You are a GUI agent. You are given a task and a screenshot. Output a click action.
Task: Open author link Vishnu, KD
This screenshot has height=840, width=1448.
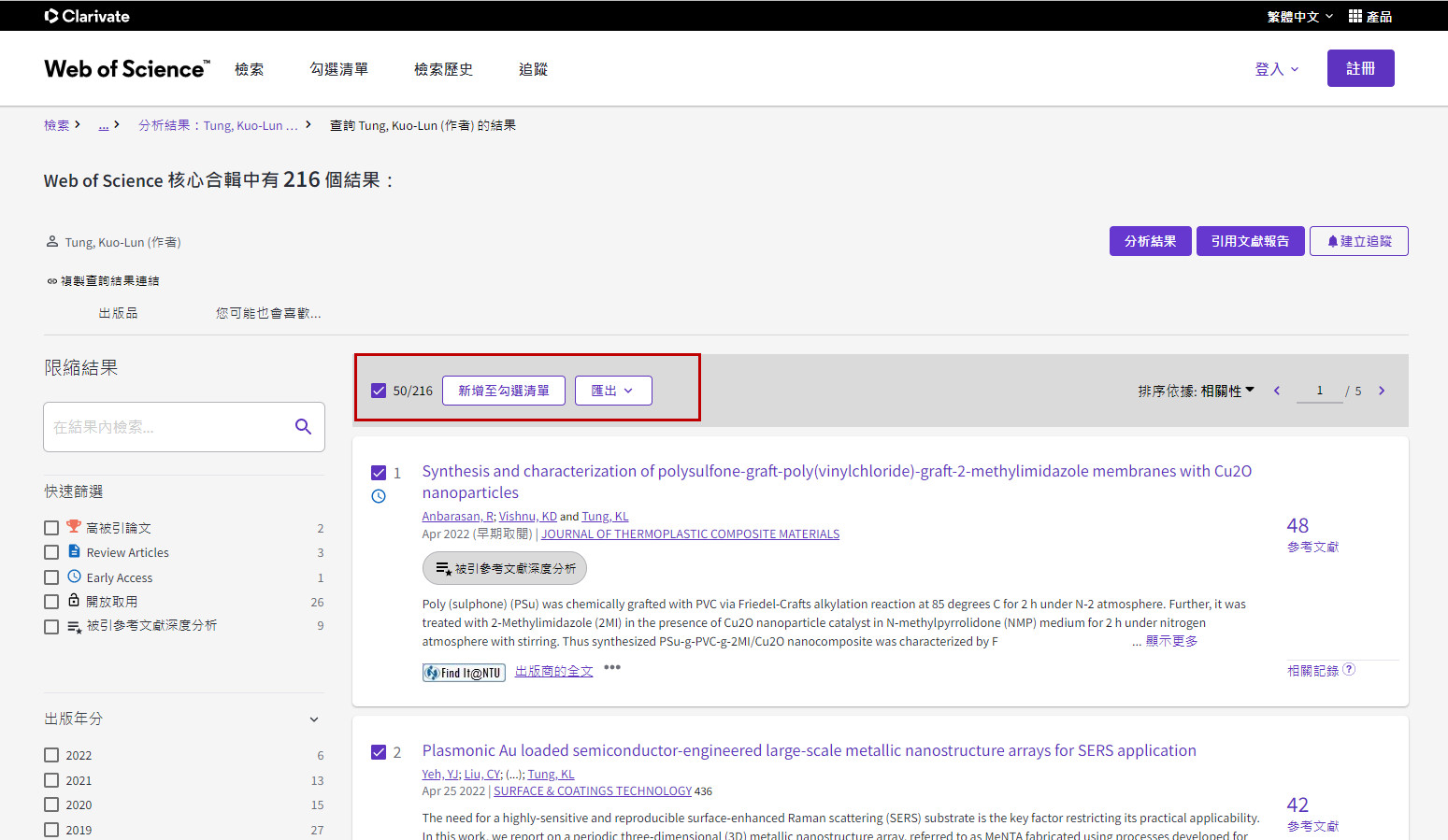coord(527,517)
